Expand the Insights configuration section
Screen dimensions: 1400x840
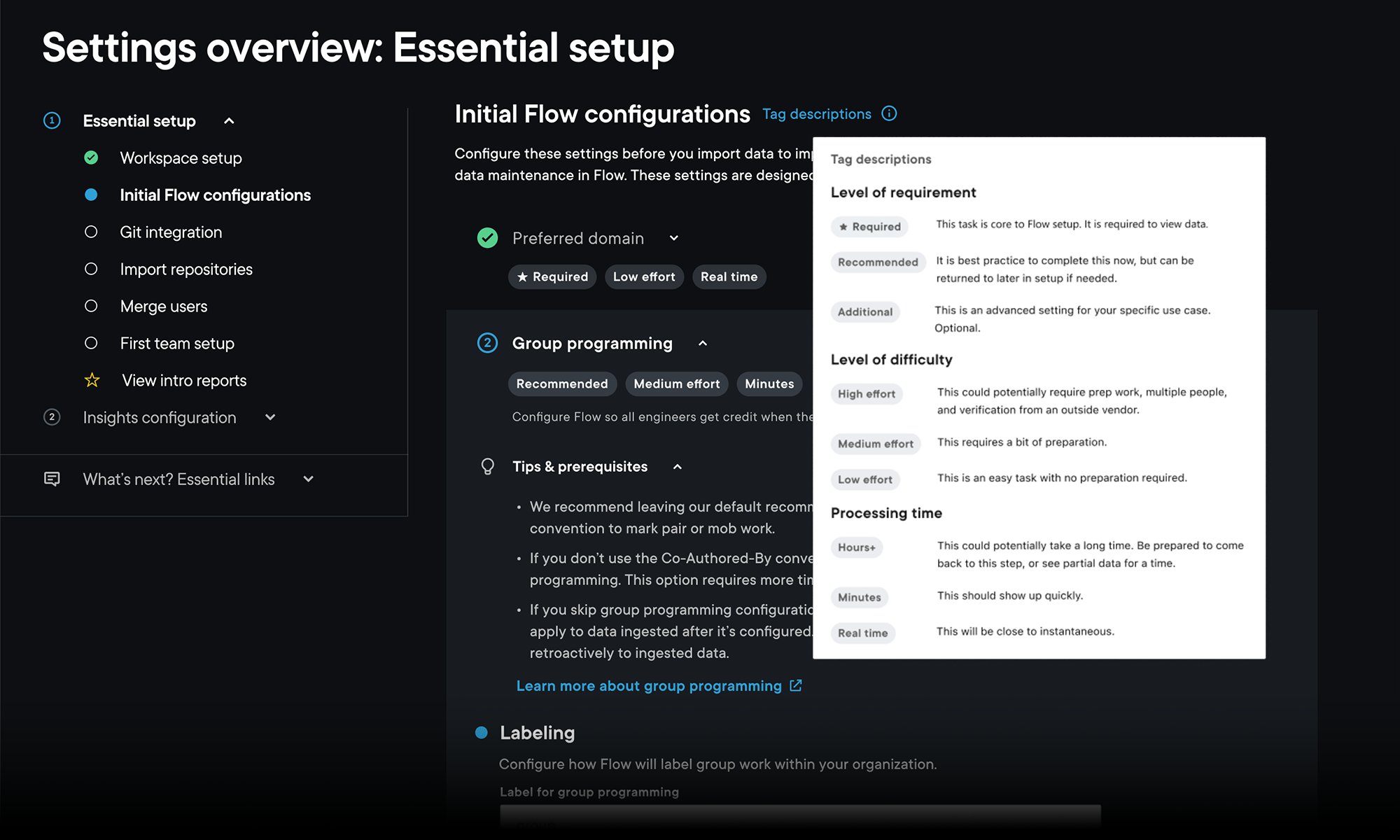click(x=270, y=417)
